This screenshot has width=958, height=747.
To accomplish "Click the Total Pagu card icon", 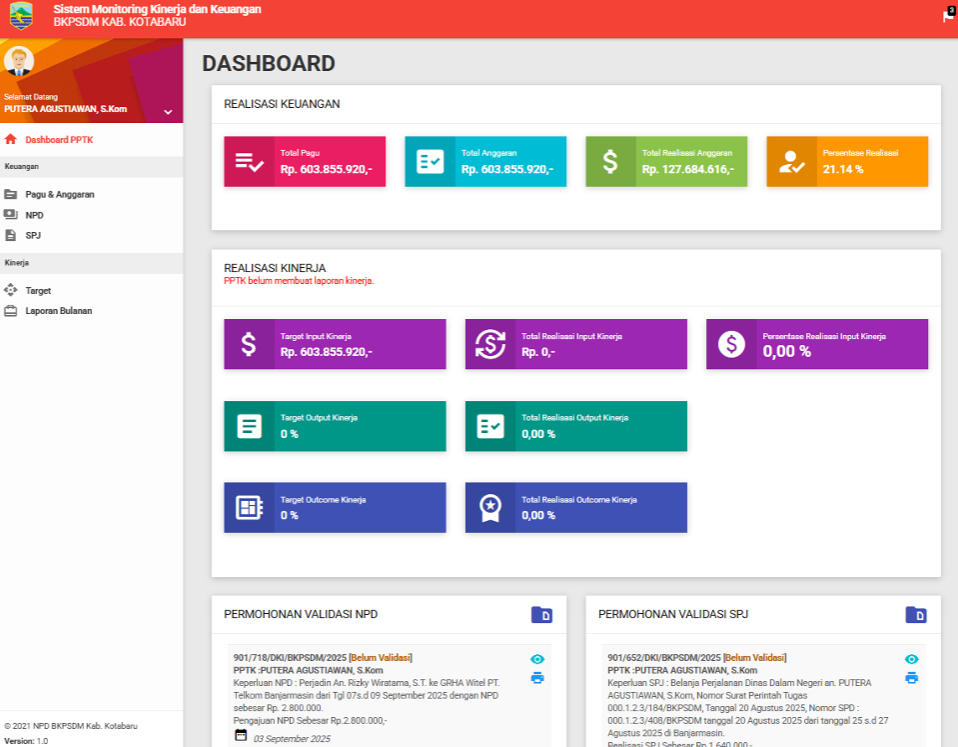I will tap(249, 162).
